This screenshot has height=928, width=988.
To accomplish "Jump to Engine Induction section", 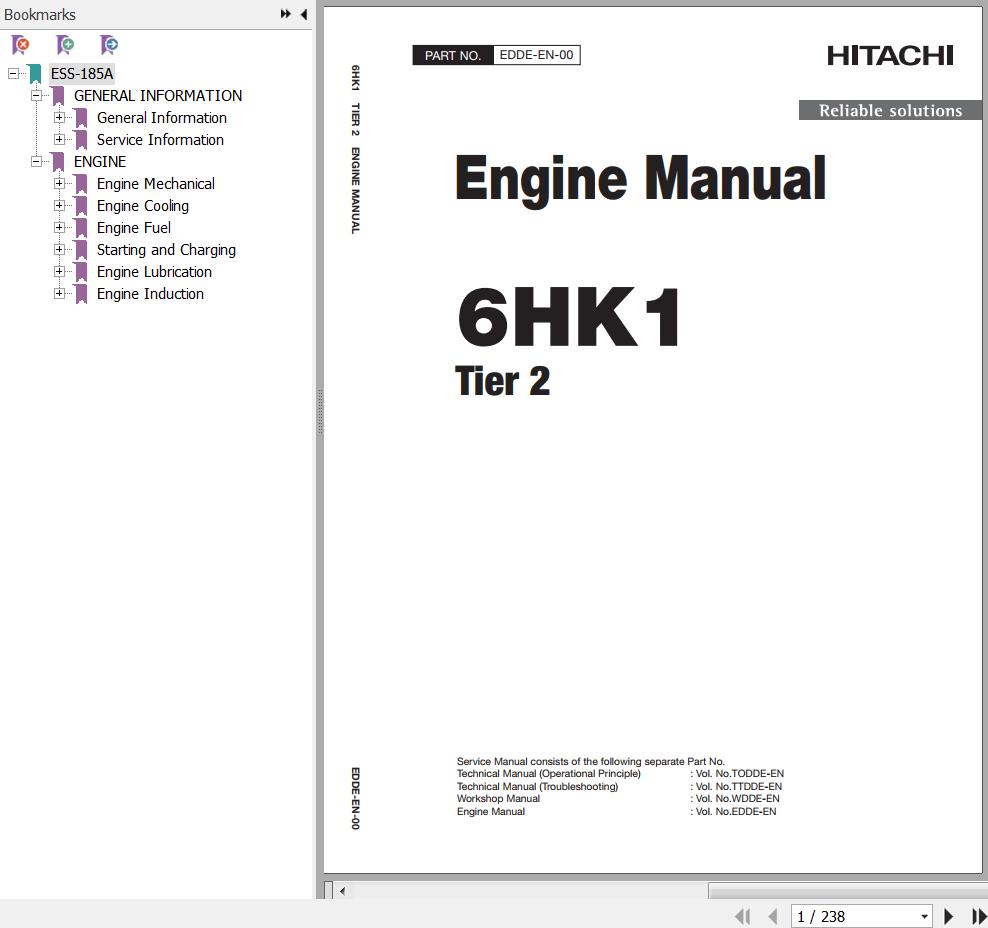I will [x=151, y=294].
